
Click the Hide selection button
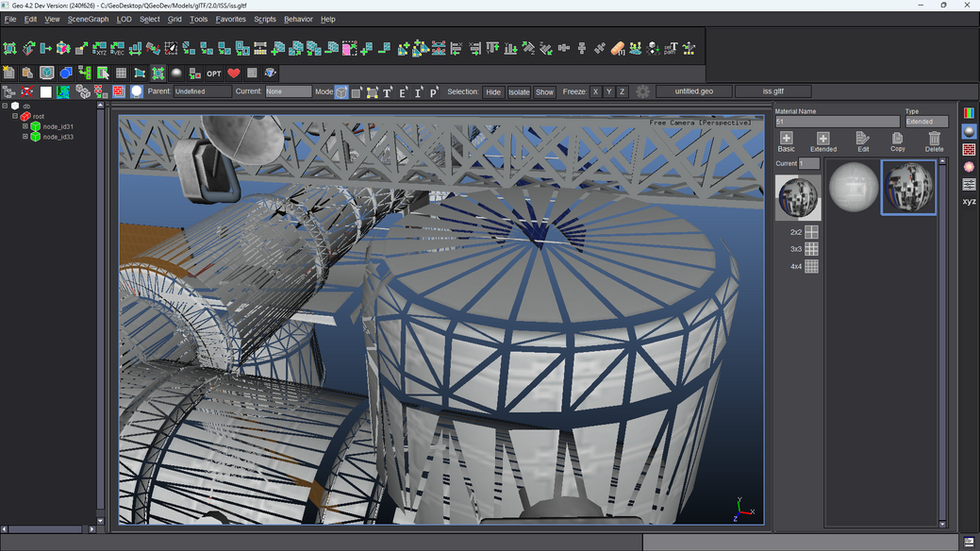tap(493, 92)
